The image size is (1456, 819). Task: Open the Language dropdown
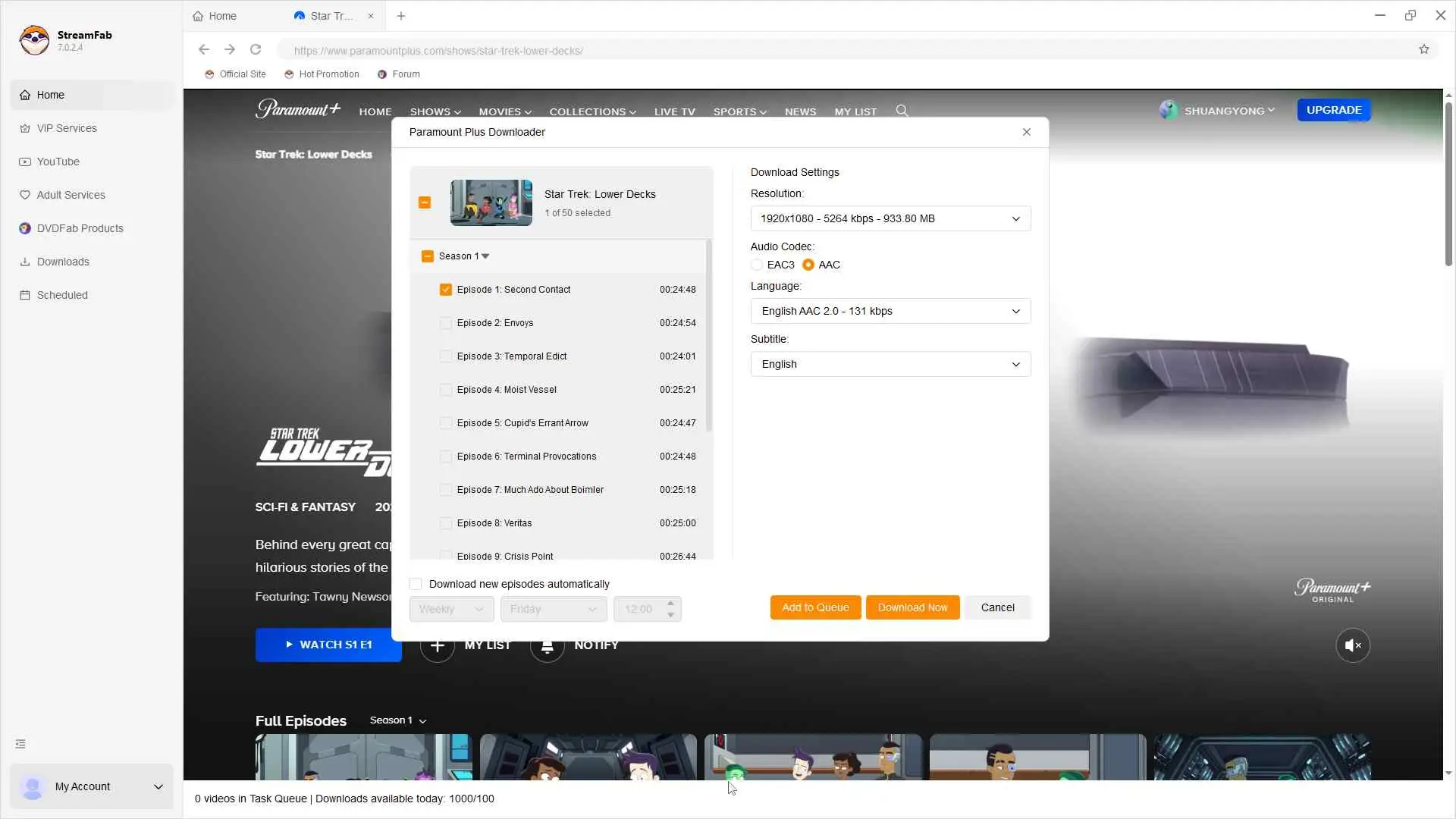[890, 311]
